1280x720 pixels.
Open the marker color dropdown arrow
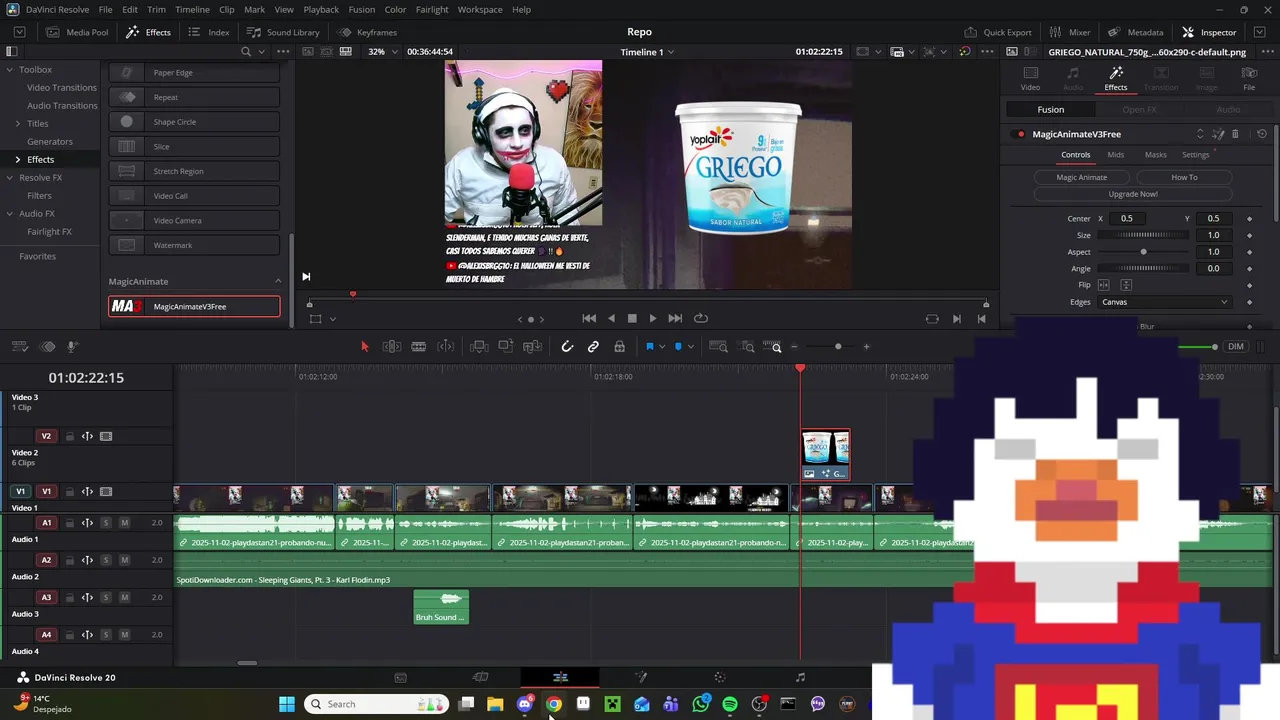tap(691, 347)
